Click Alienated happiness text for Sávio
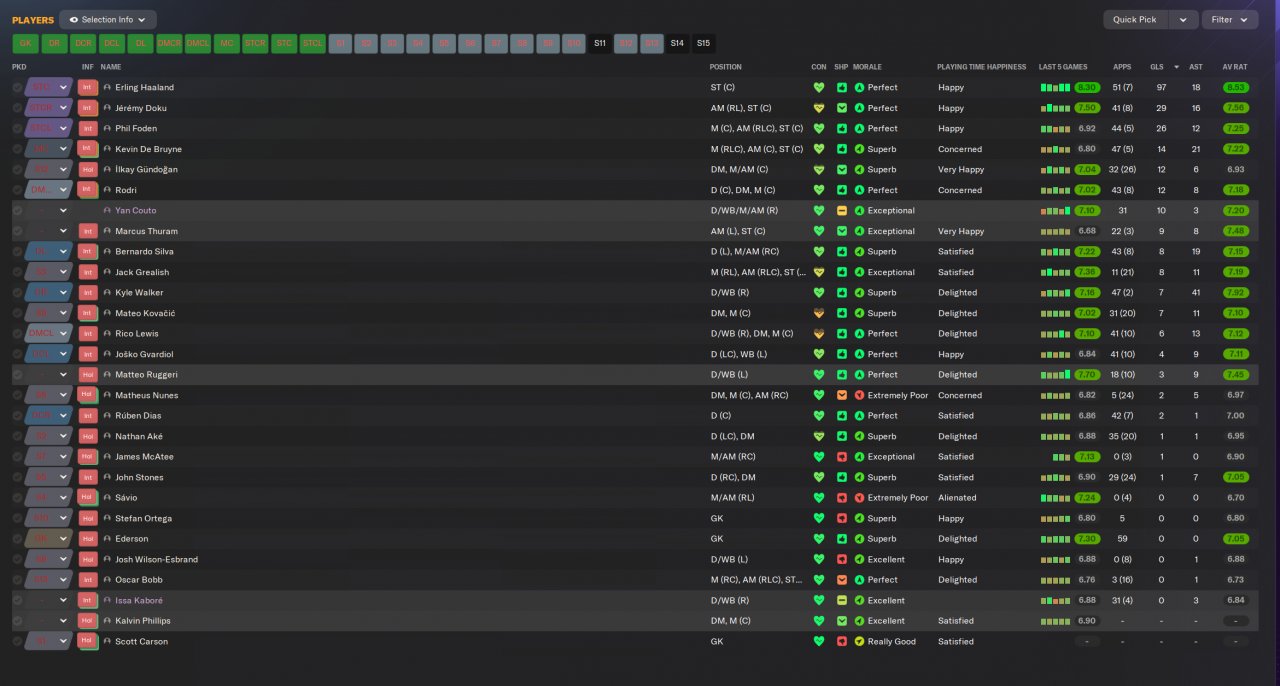 957,497
